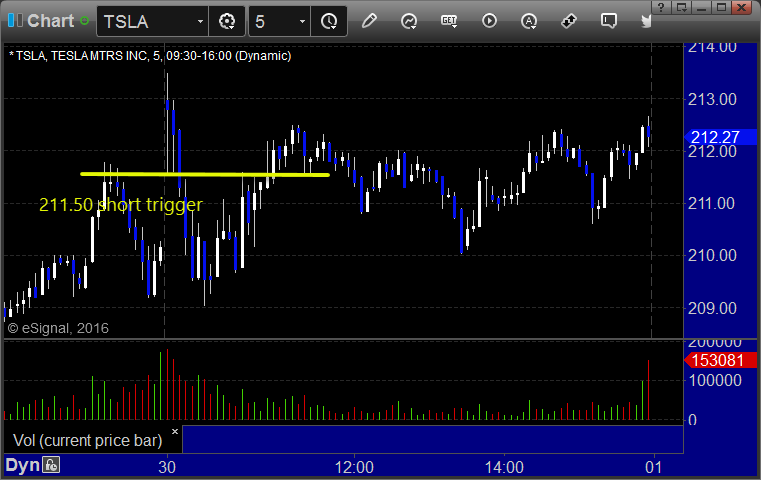Image resolution: width=761 pixels, height=480 pixels.
Task: Open the TSLA symbol dropdown
Action: (200, 21)
